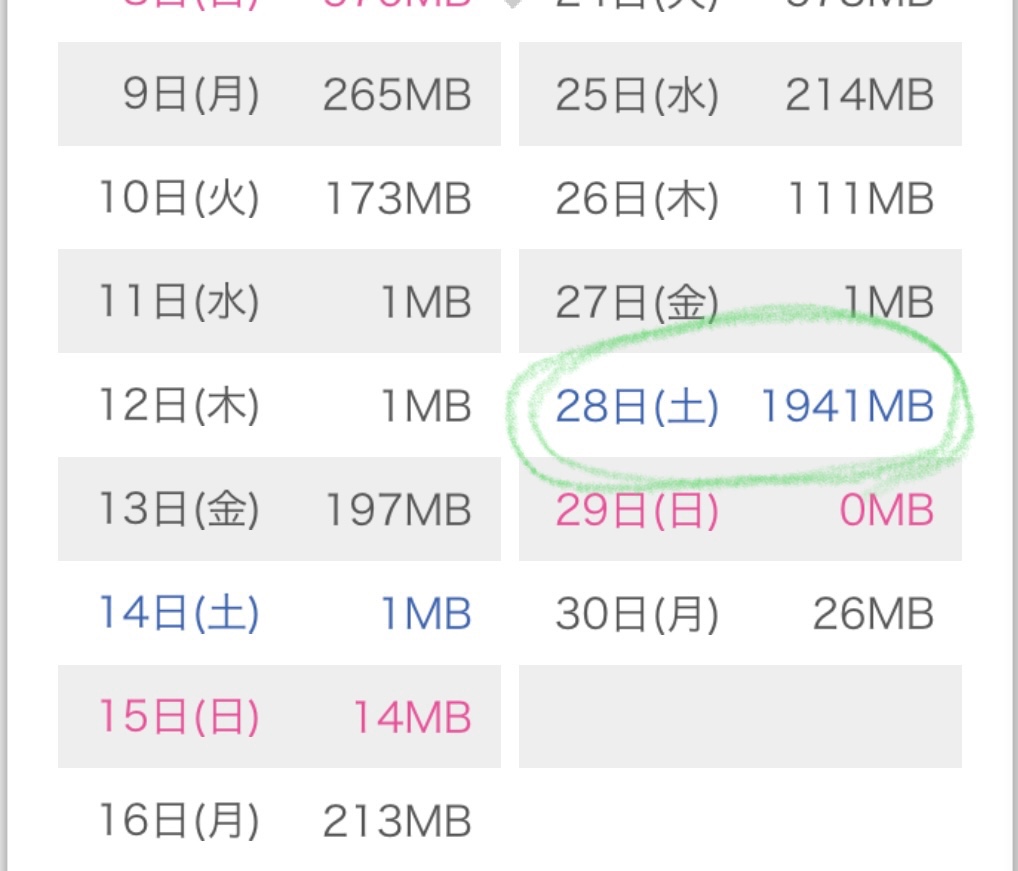The height and width of the screenshot is (871, 1018).
Task: Select the 16日(月) date label
Action: 179,821
